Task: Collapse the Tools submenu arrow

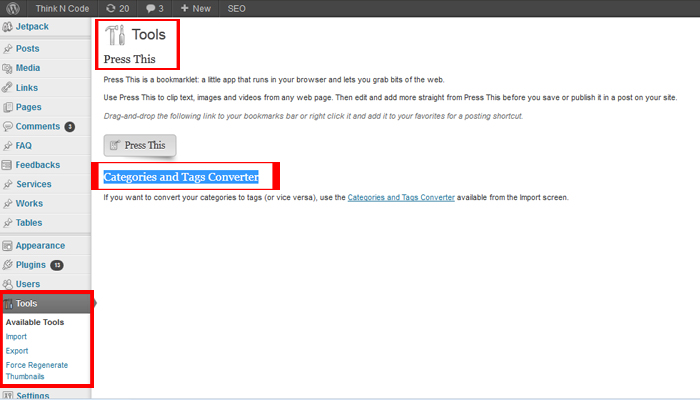Action: [x=95, y=303]
